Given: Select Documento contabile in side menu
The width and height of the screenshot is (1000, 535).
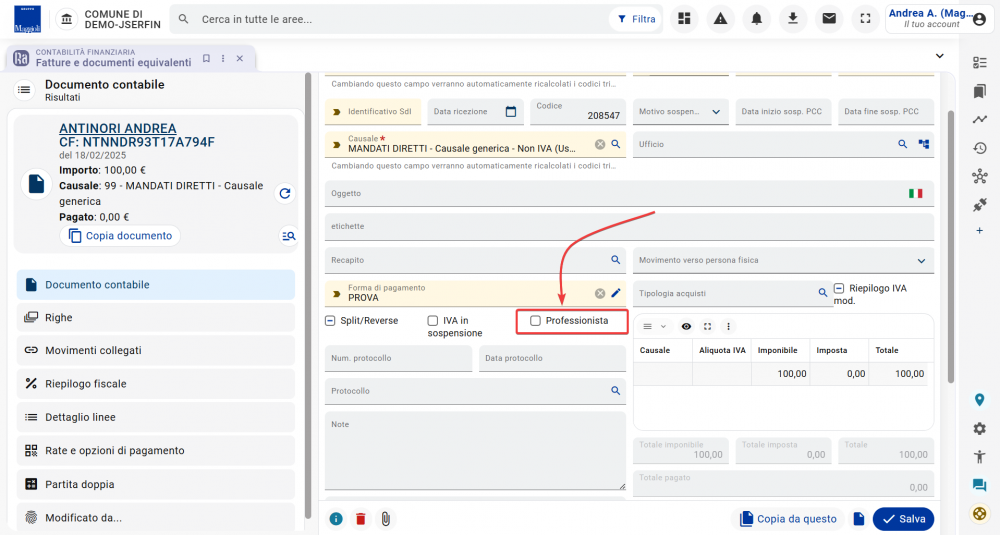Looking at the screenshot, I should pyautogui.click(x=156, y=285).
